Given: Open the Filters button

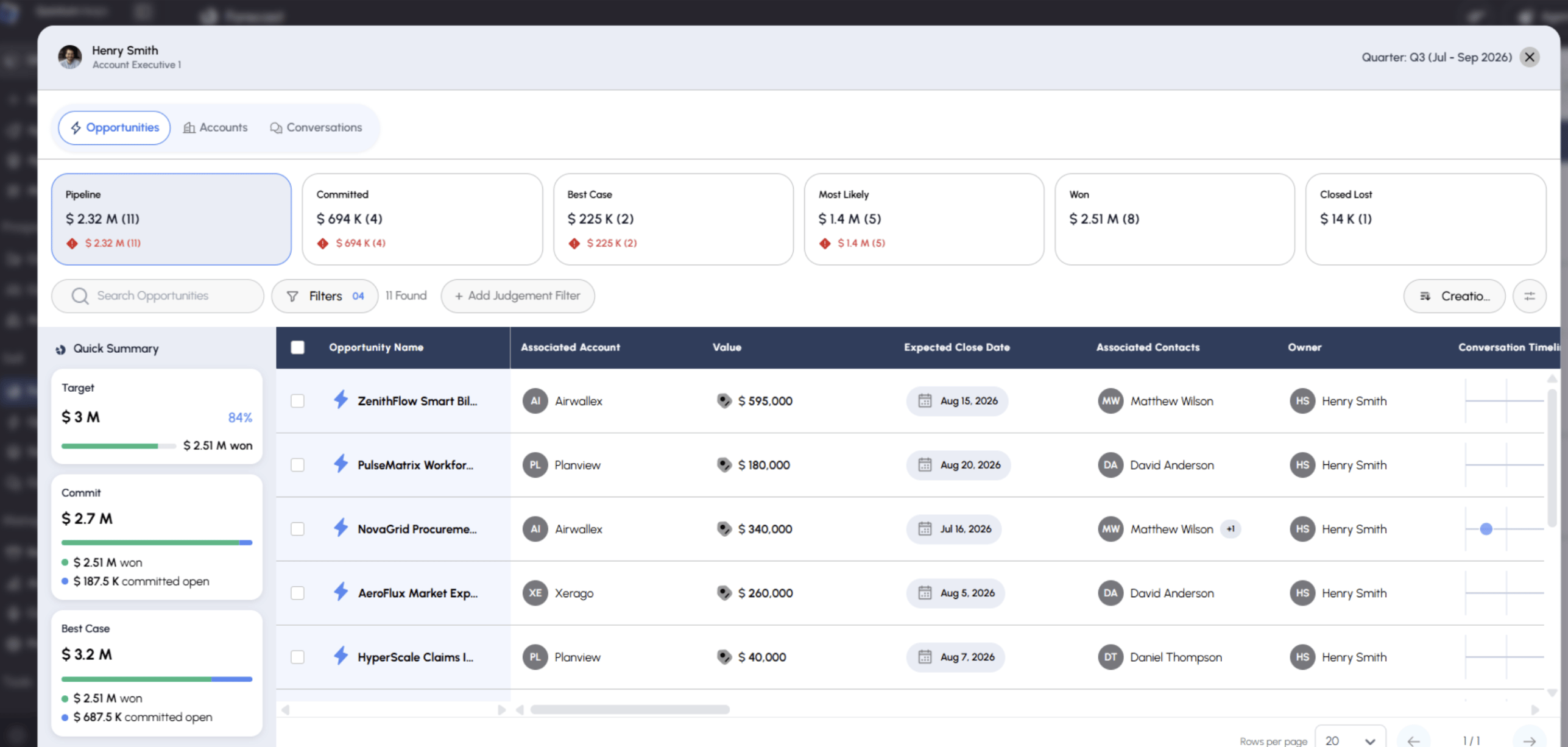Looking at the screenshot, I should tap(325, 296).
